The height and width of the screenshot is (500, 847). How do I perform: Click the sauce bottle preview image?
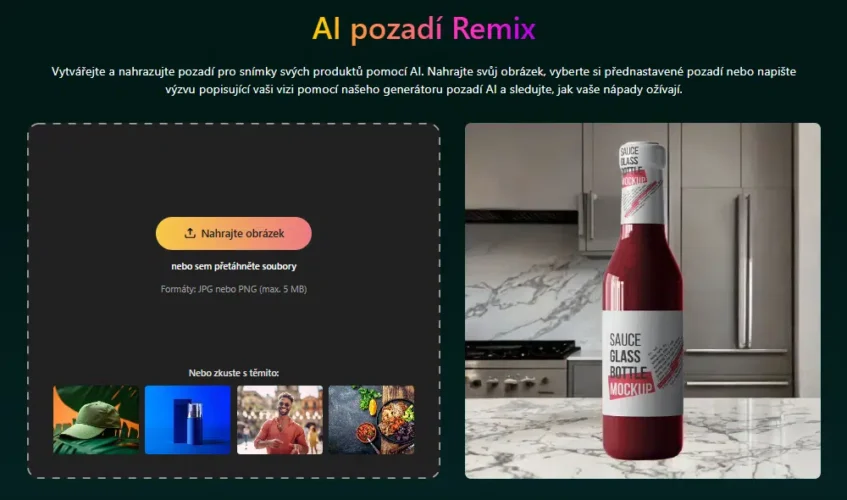point(643,301)
